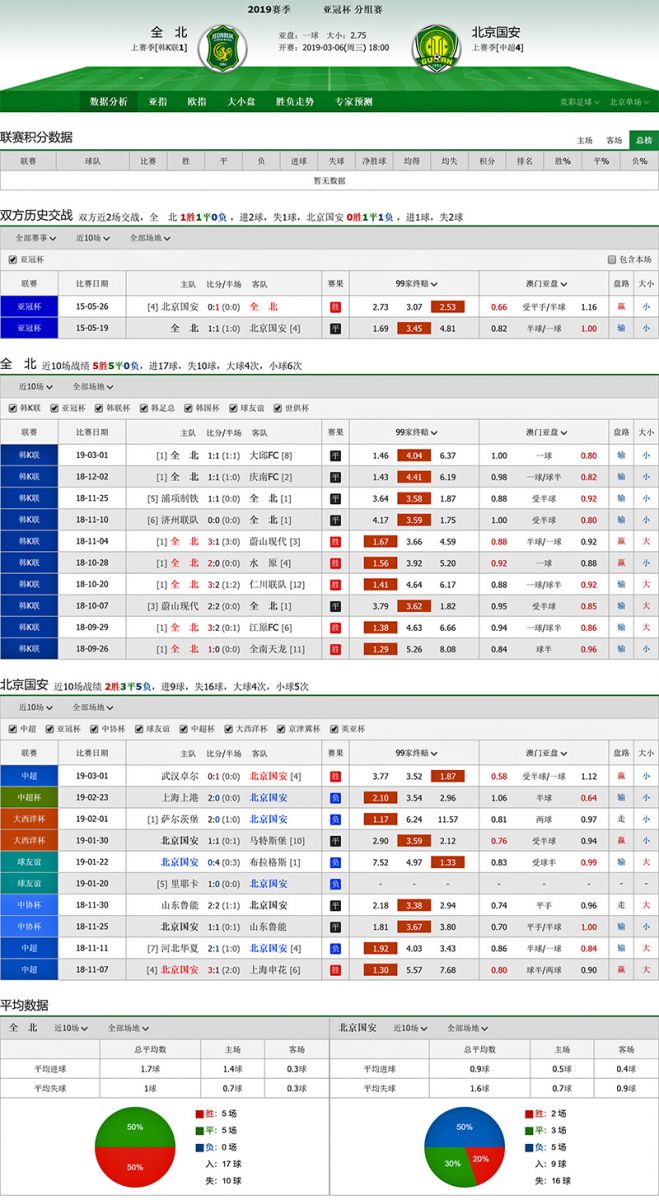Screen dimensions: 659x1200
Task: Open 澳门亚盘 dropdown in head-to-head table header
Action: tap(546, 284)
